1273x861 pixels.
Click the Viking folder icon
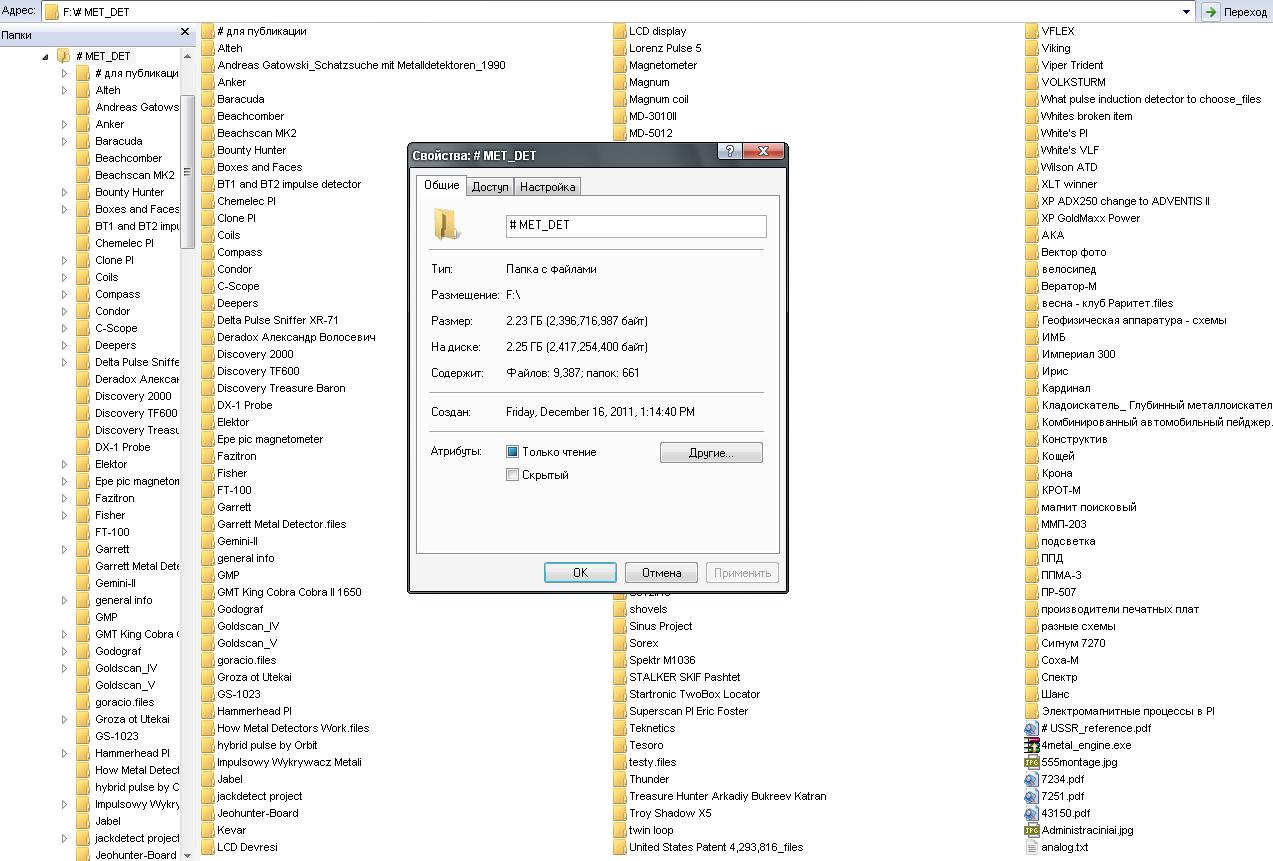1032,48
